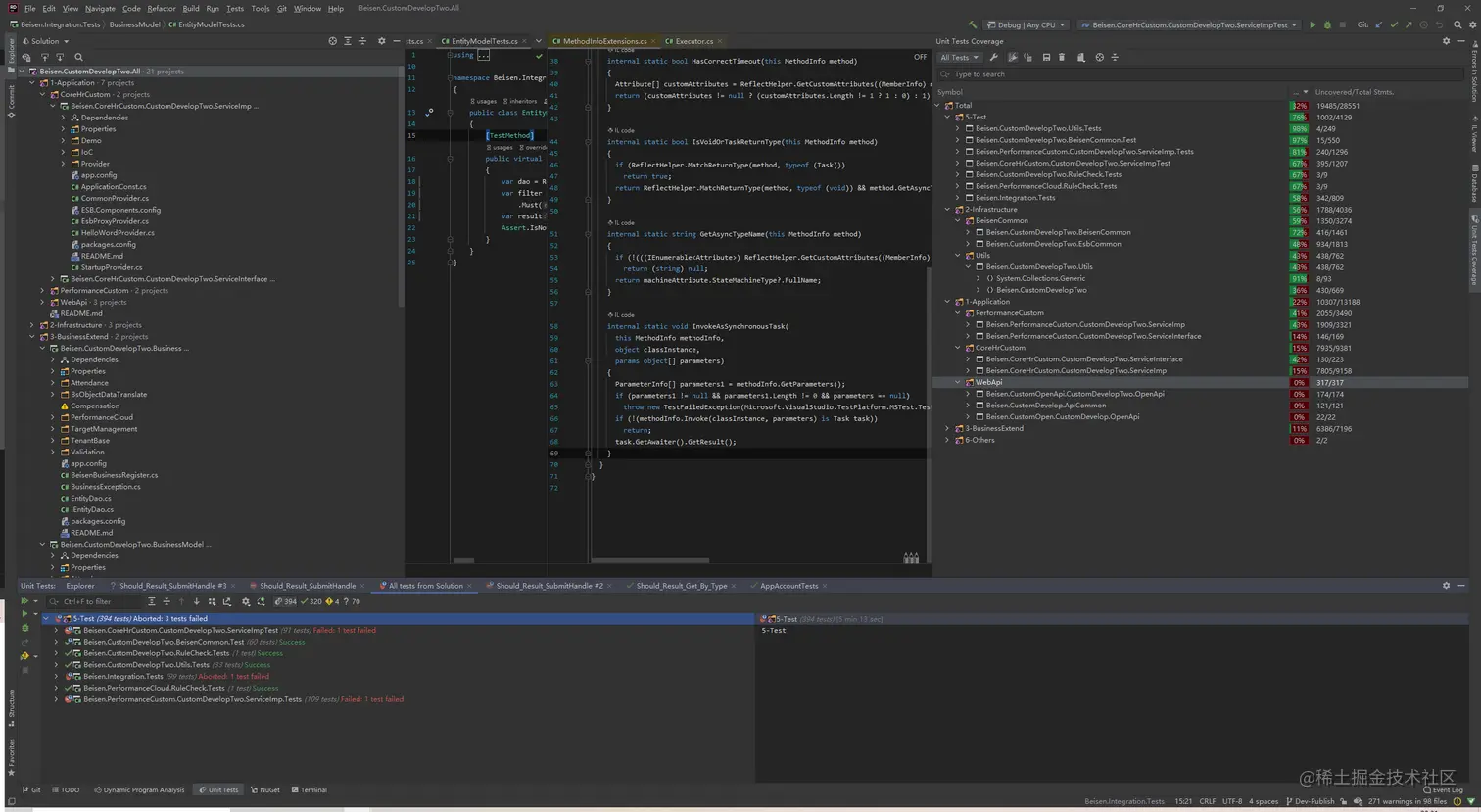Screen dimensions: 1481x812
Task: Click the Dev-Publish git branch in status bar
Action: click(x=1310, y=801)
